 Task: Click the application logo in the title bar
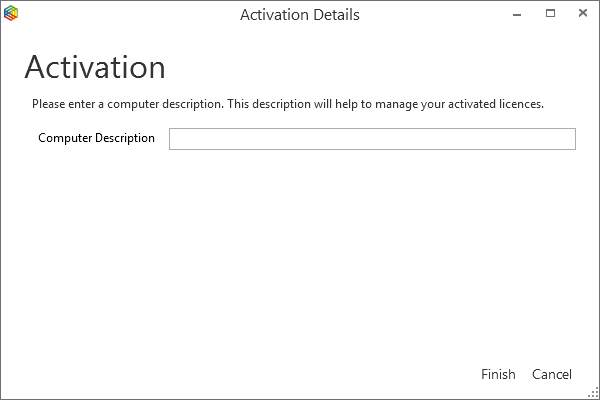tap(11, 15)
